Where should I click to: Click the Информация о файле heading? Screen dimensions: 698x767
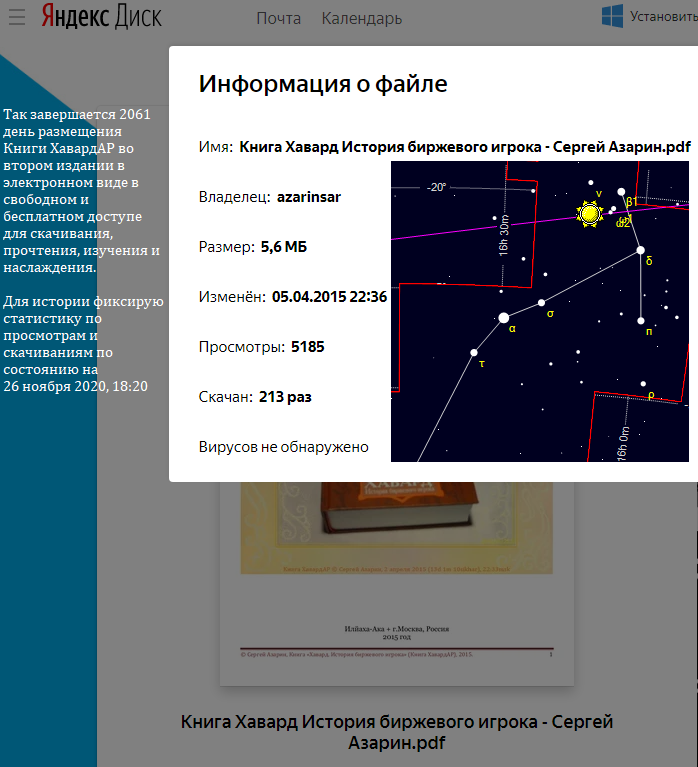coord(323,83)
